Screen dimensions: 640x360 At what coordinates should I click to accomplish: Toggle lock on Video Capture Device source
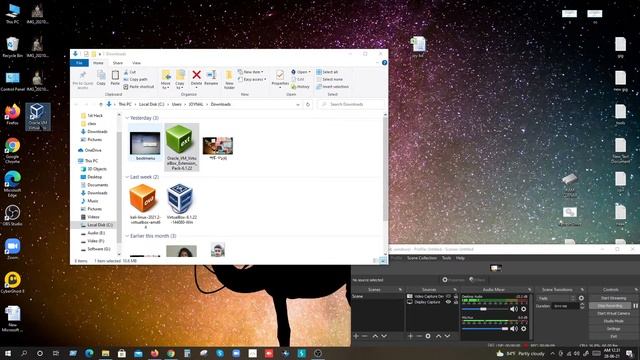coord(456,297)
